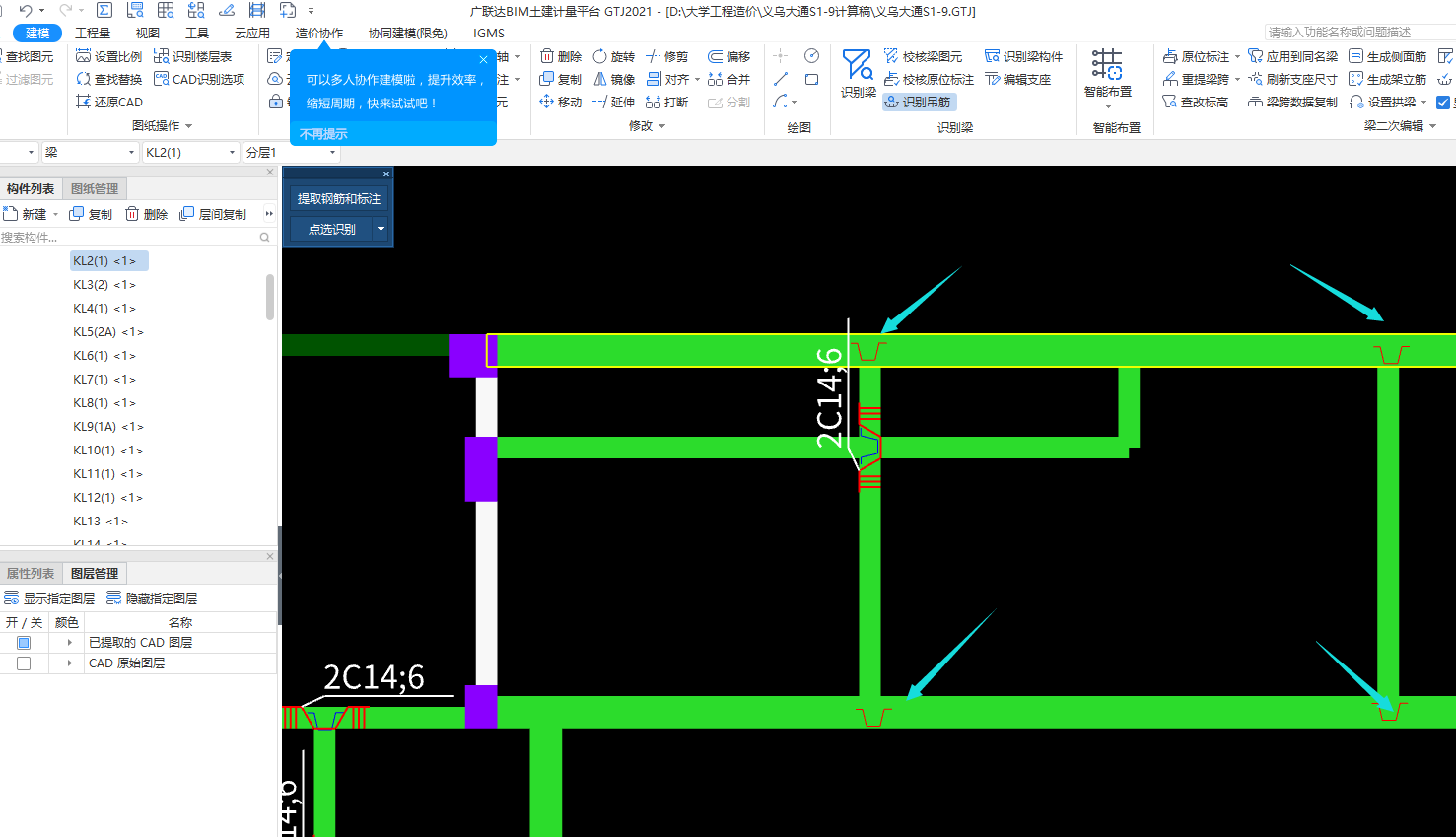Screen dimensions: 1456x837
Task: Open the 视图 ribbon tab
Action: [147, 33]
